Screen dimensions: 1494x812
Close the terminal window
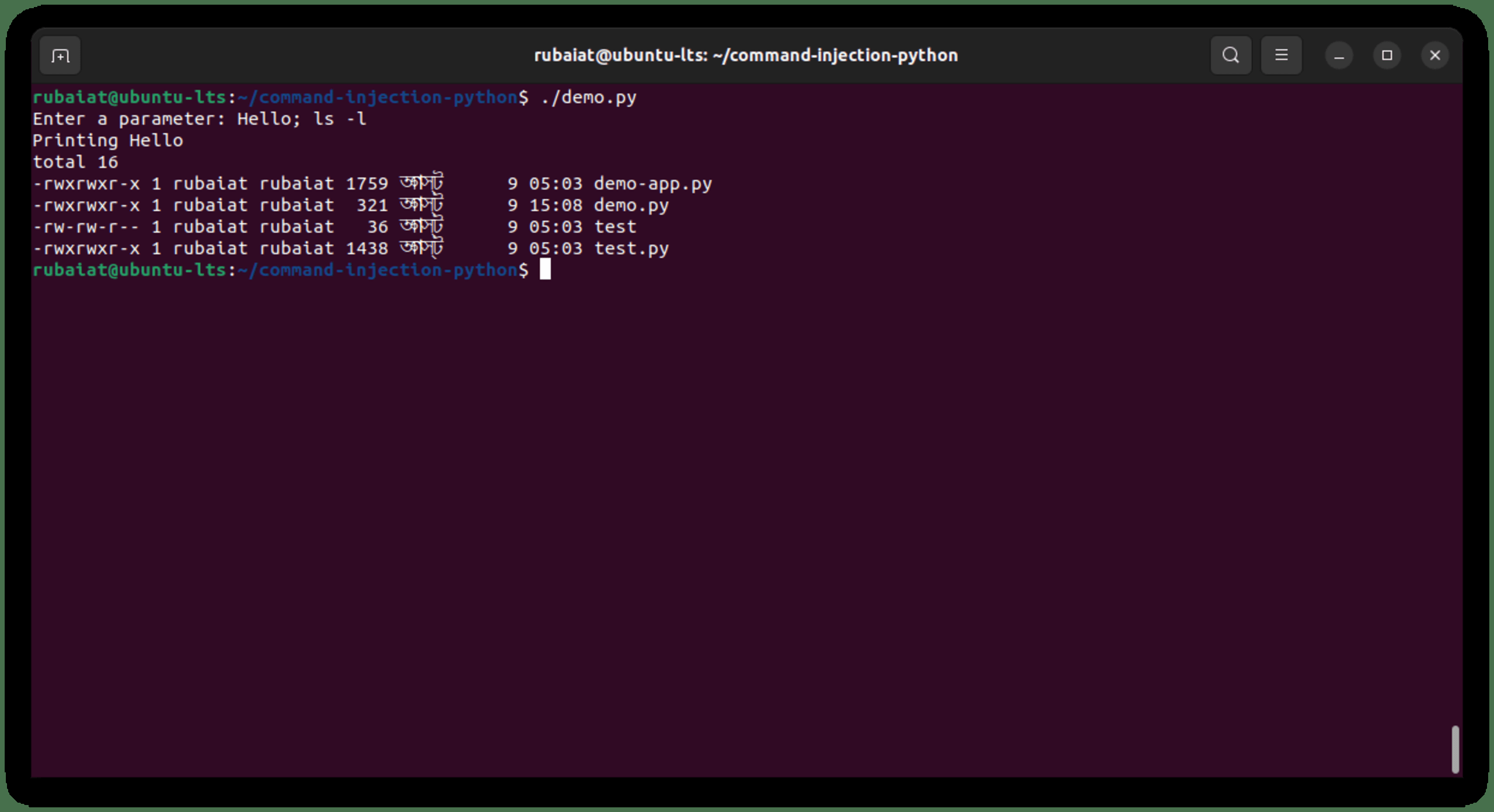tap(1435, 55)
